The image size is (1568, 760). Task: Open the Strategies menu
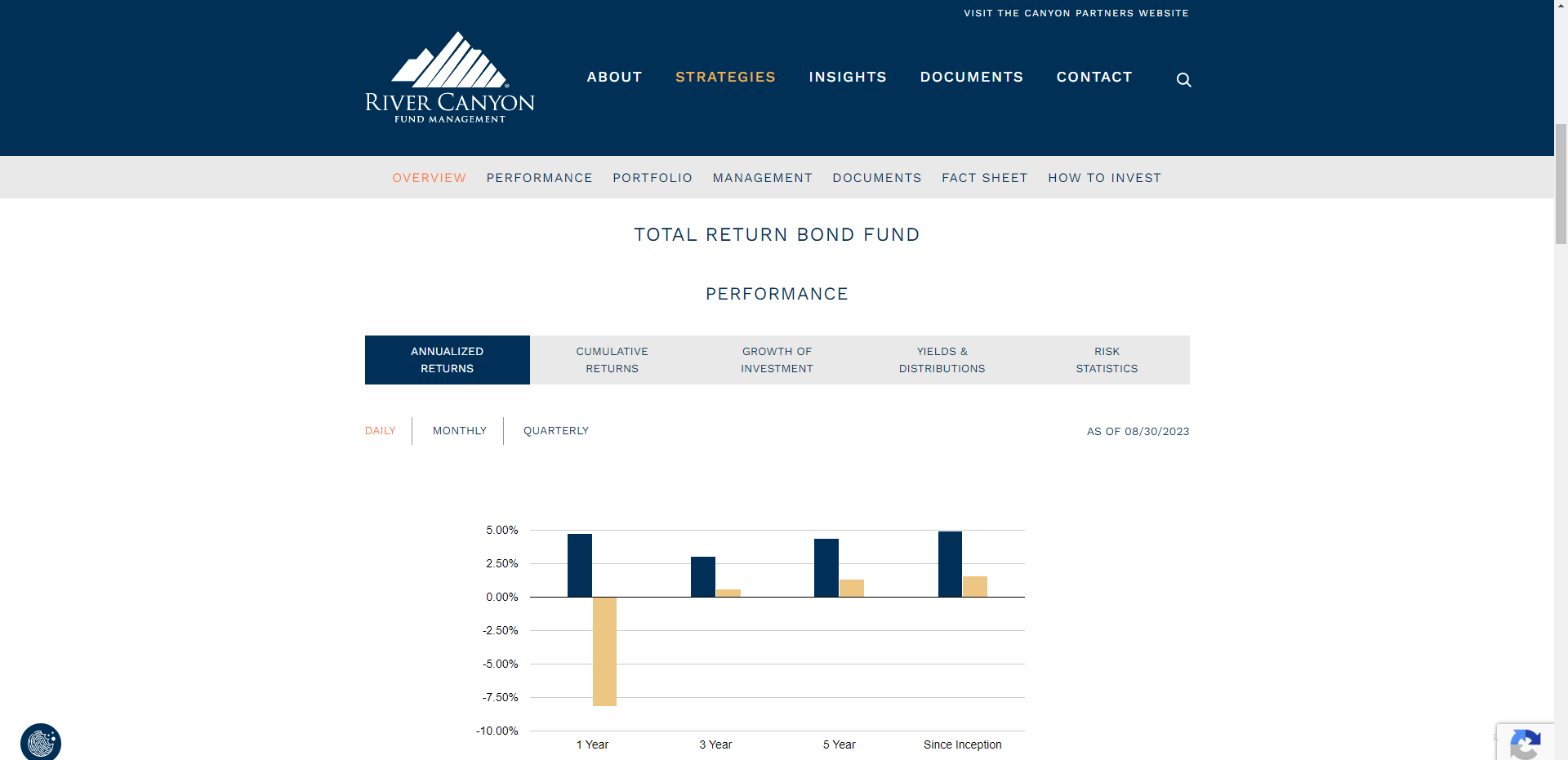click(x=725, y=77)
